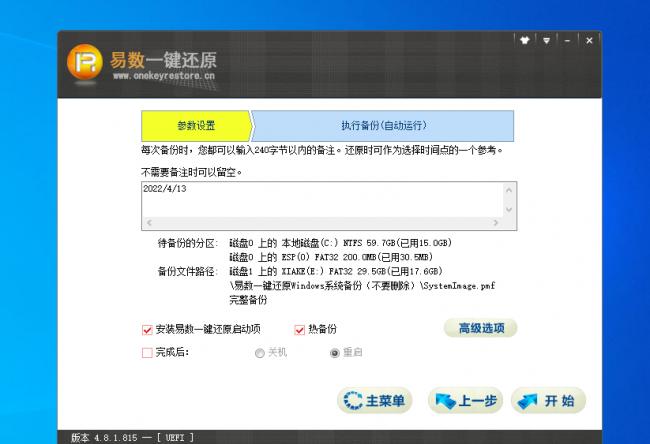Close the 易数一键还原 window
This screenshot has height=444, width=650.
click(589, 41)
